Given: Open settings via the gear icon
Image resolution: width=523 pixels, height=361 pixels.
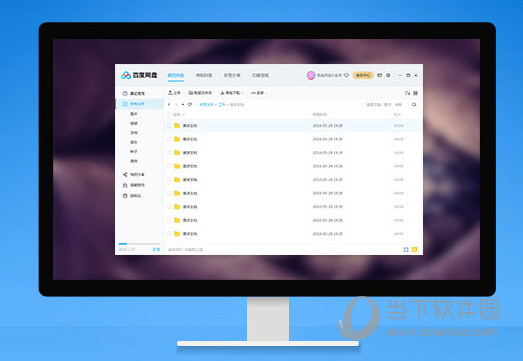Looking at the screenshot, I should pos(388,75).
